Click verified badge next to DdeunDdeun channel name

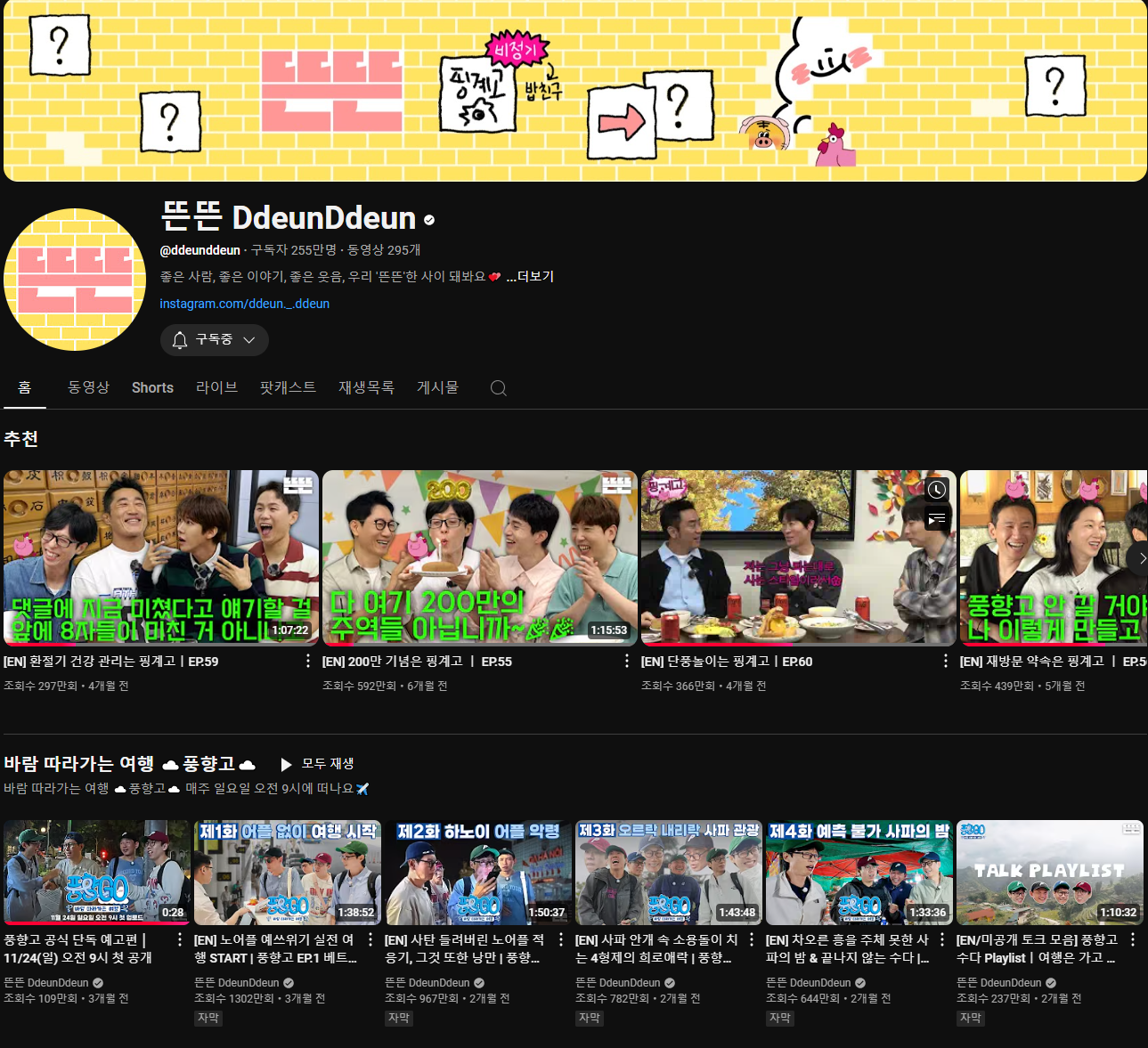pos(429,219)
